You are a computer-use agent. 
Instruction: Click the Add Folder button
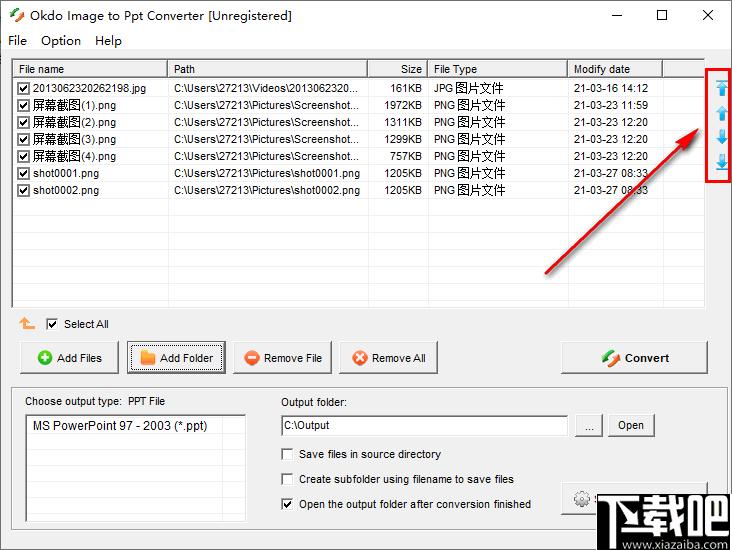pyautogui.click(x=176, y=358)
